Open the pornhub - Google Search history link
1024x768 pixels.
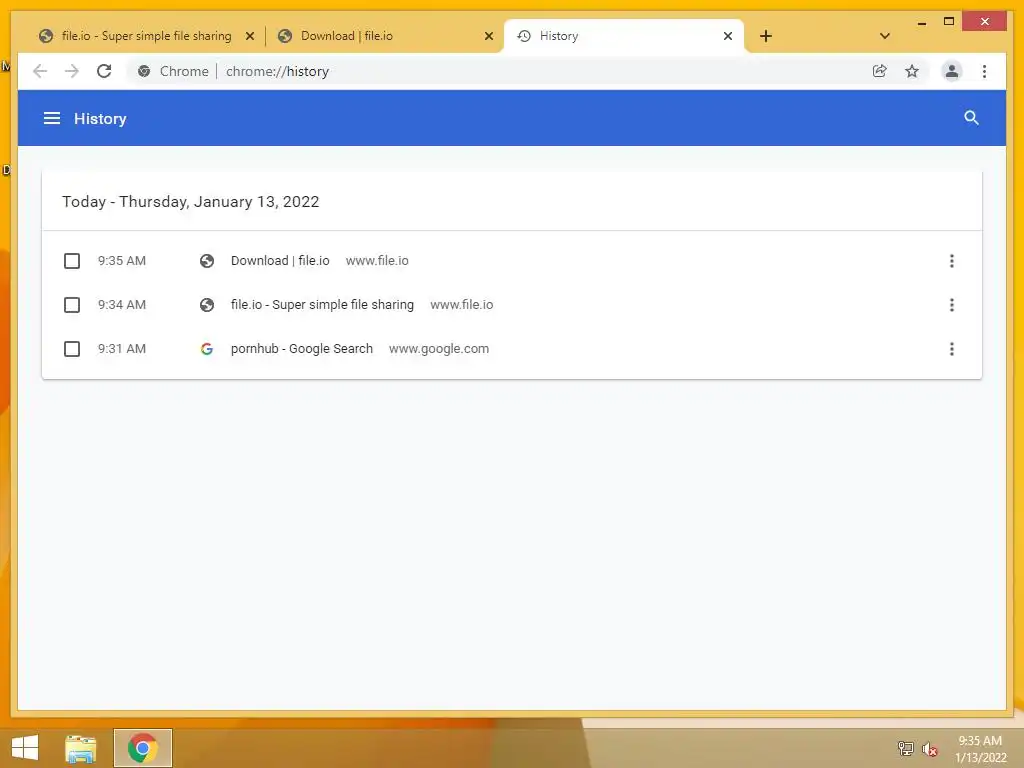point(302,349)
